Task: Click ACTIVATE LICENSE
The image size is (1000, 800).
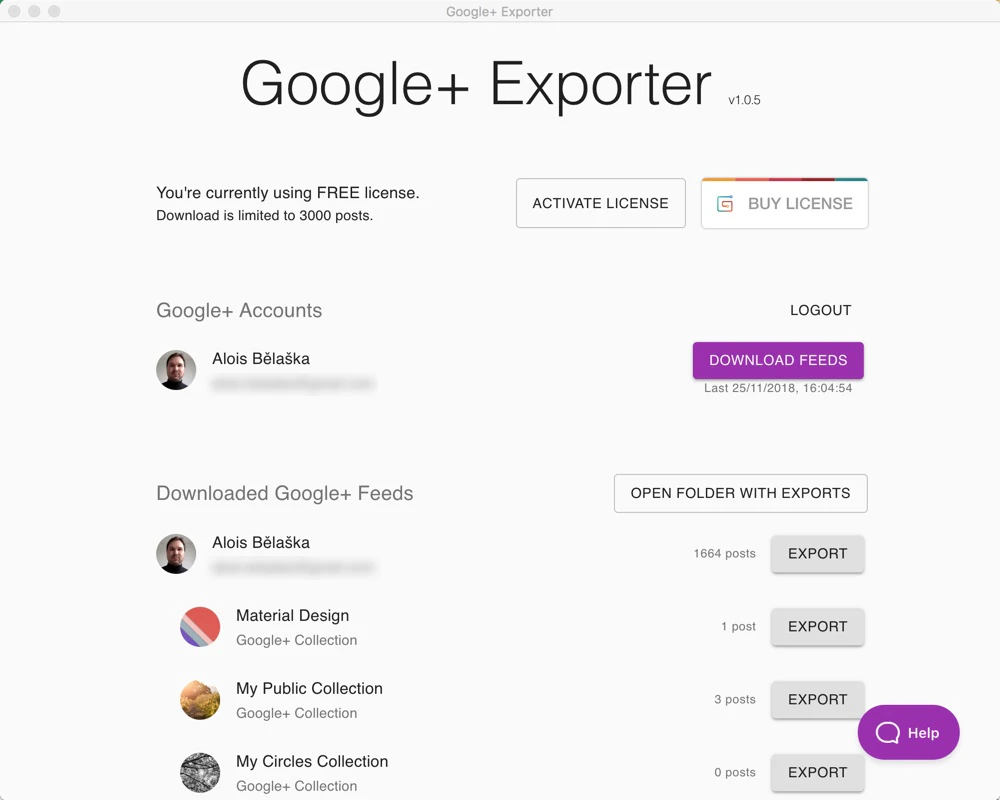Action: point(600,203)
